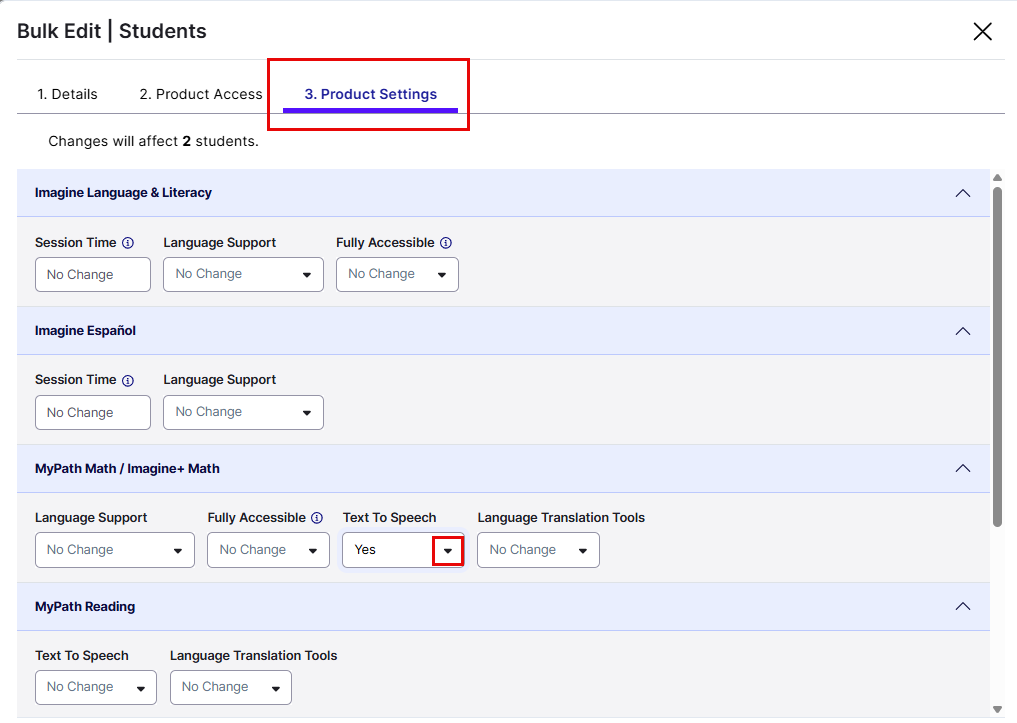The image size is (1017, 723).
Task: Collapse the MyPath Reading section
Action: 962,606
